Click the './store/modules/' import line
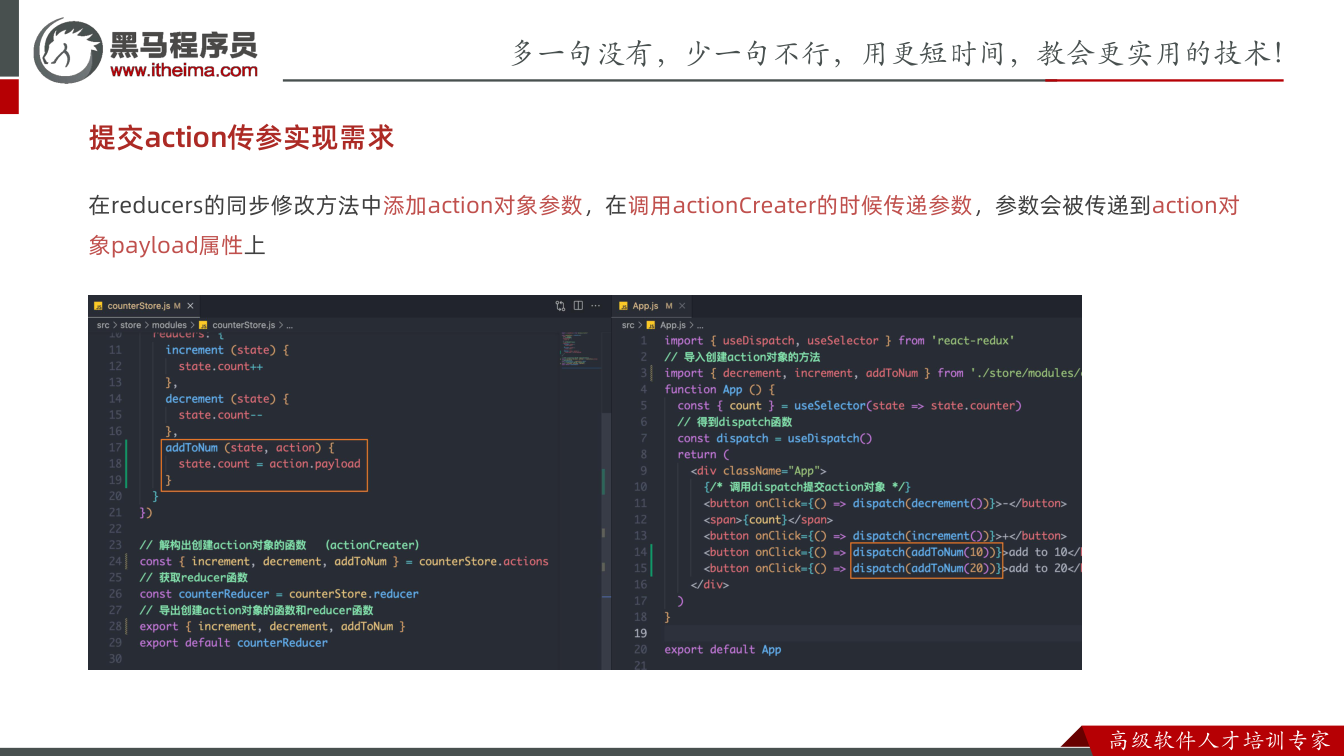This screenshot has height=756, width=1344. click(x=873, y=373)
